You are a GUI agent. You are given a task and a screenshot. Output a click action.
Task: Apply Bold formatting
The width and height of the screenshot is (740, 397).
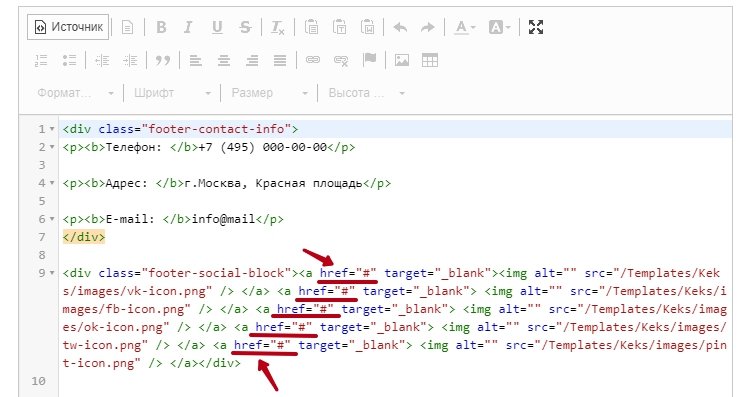161,27
